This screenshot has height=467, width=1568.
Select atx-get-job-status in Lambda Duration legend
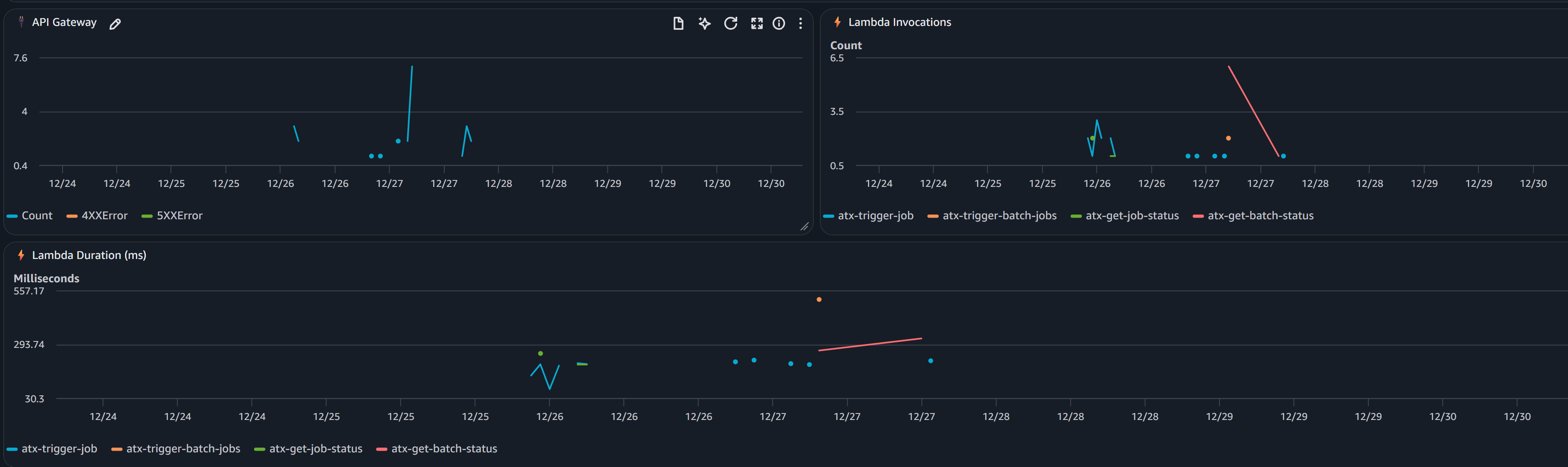point(315,449)
